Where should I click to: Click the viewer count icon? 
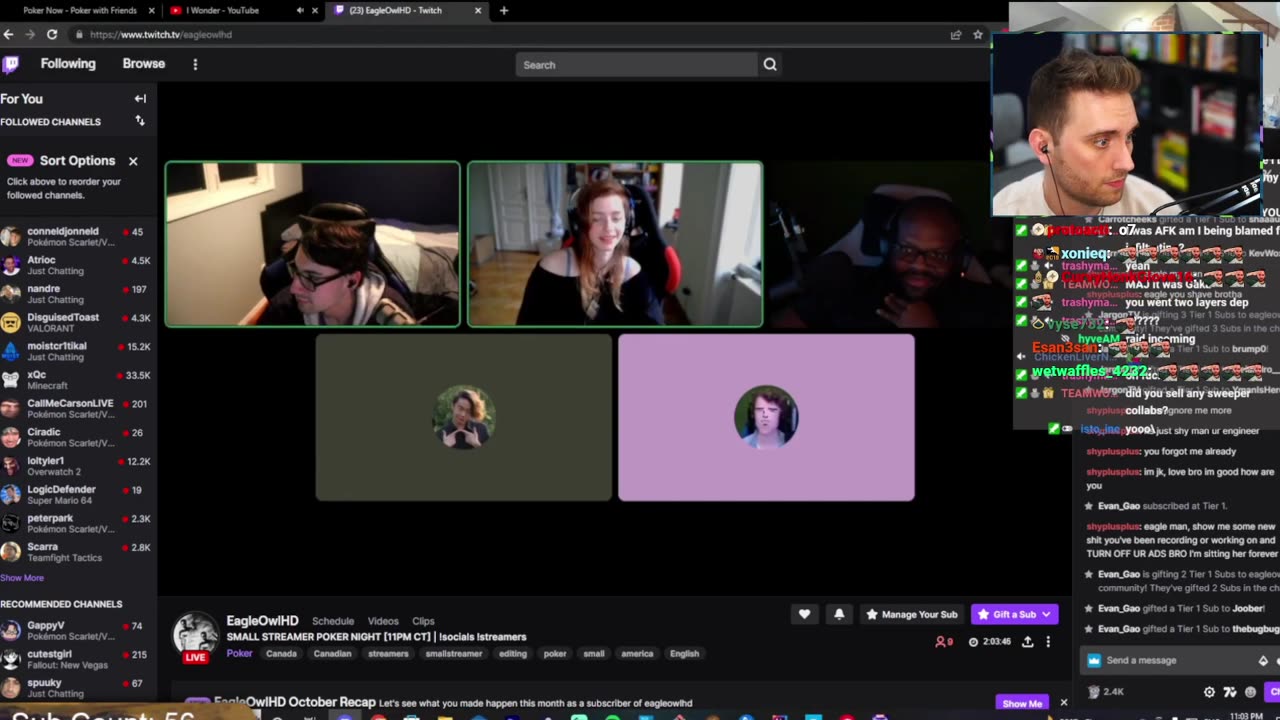940,642
